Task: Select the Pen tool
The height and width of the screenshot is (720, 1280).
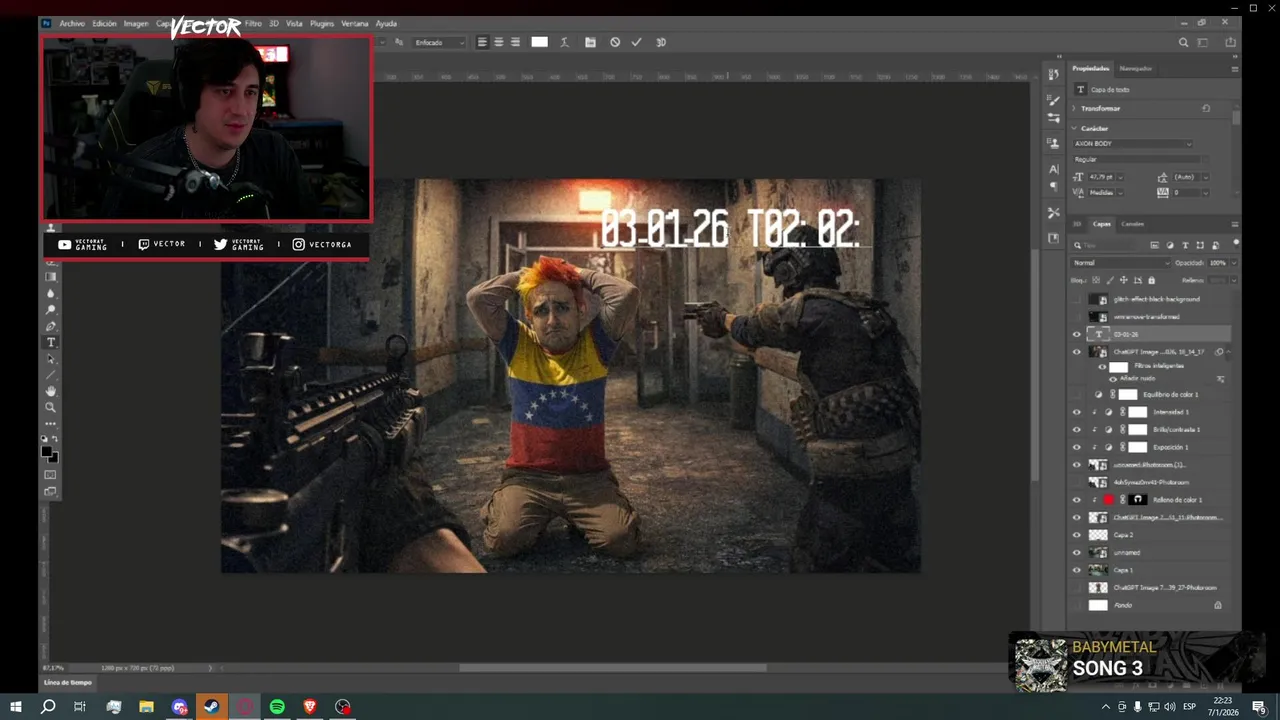Action: [51, 326]
